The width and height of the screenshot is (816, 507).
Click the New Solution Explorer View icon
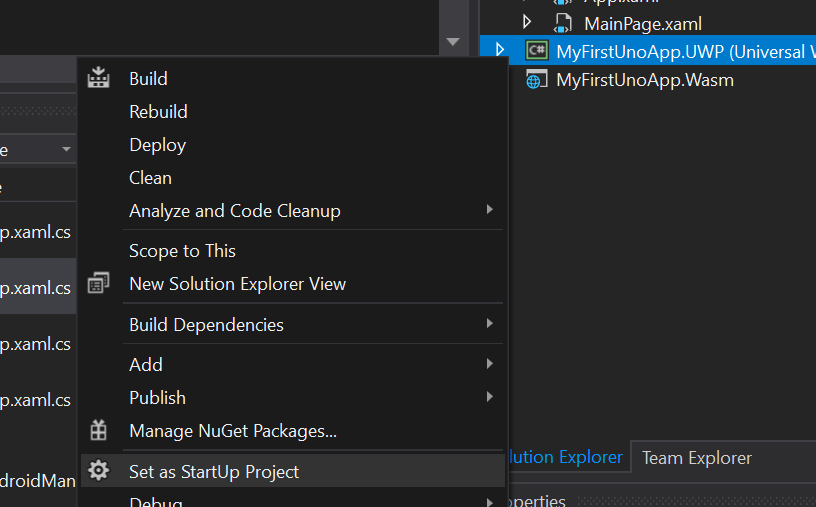[98, 283]
